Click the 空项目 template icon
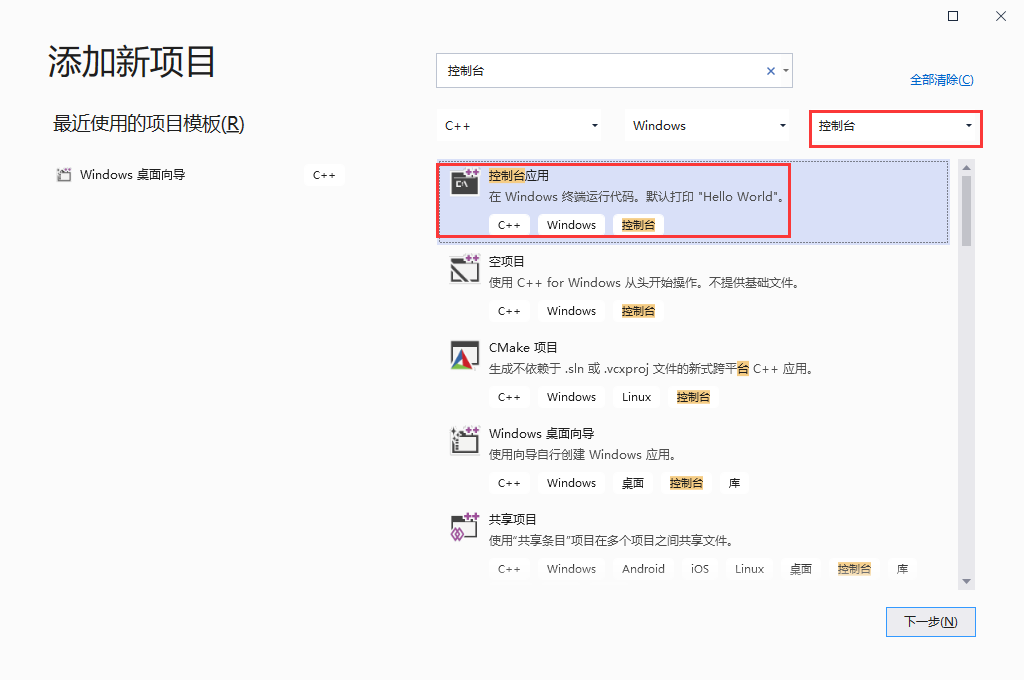The height and width of the screenshot is (680, 1024). [x=464, y=269]
